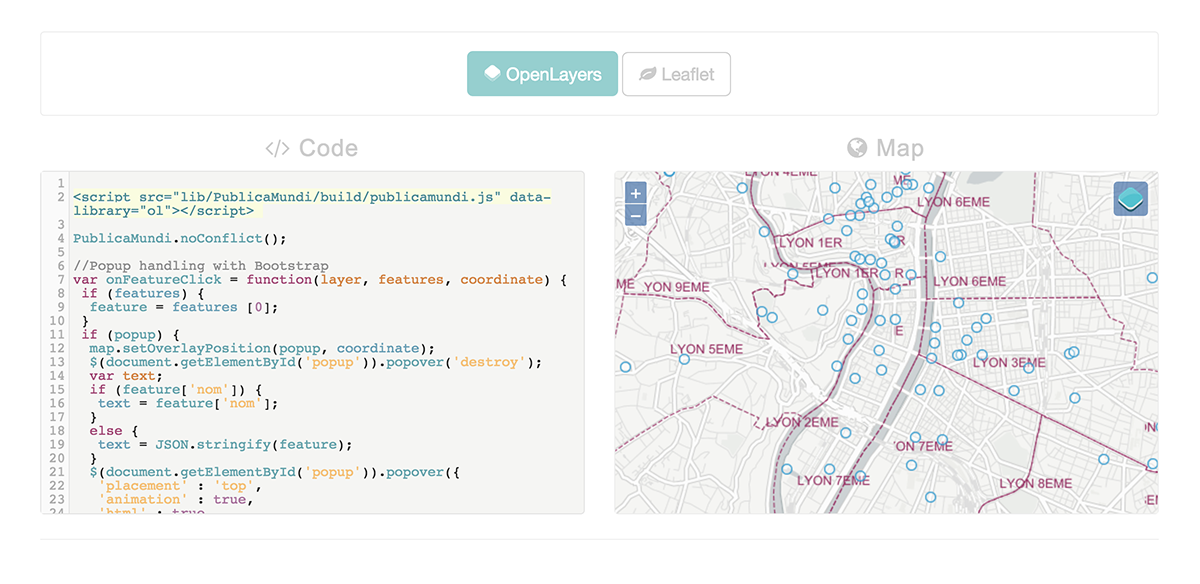Click the PublicaMundi.noConflict(); code line
1200x584 pixels.
180,238
